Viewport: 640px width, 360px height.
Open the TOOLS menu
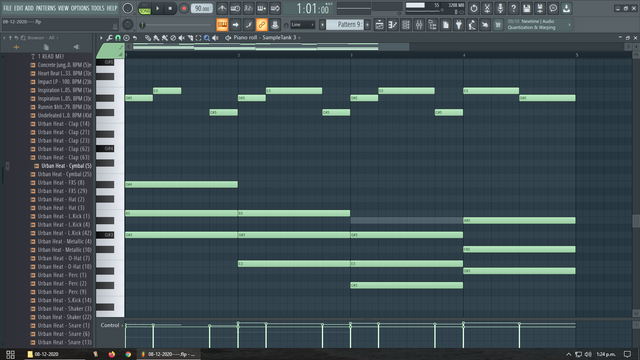pyautogui.click(x=98, y=8)
